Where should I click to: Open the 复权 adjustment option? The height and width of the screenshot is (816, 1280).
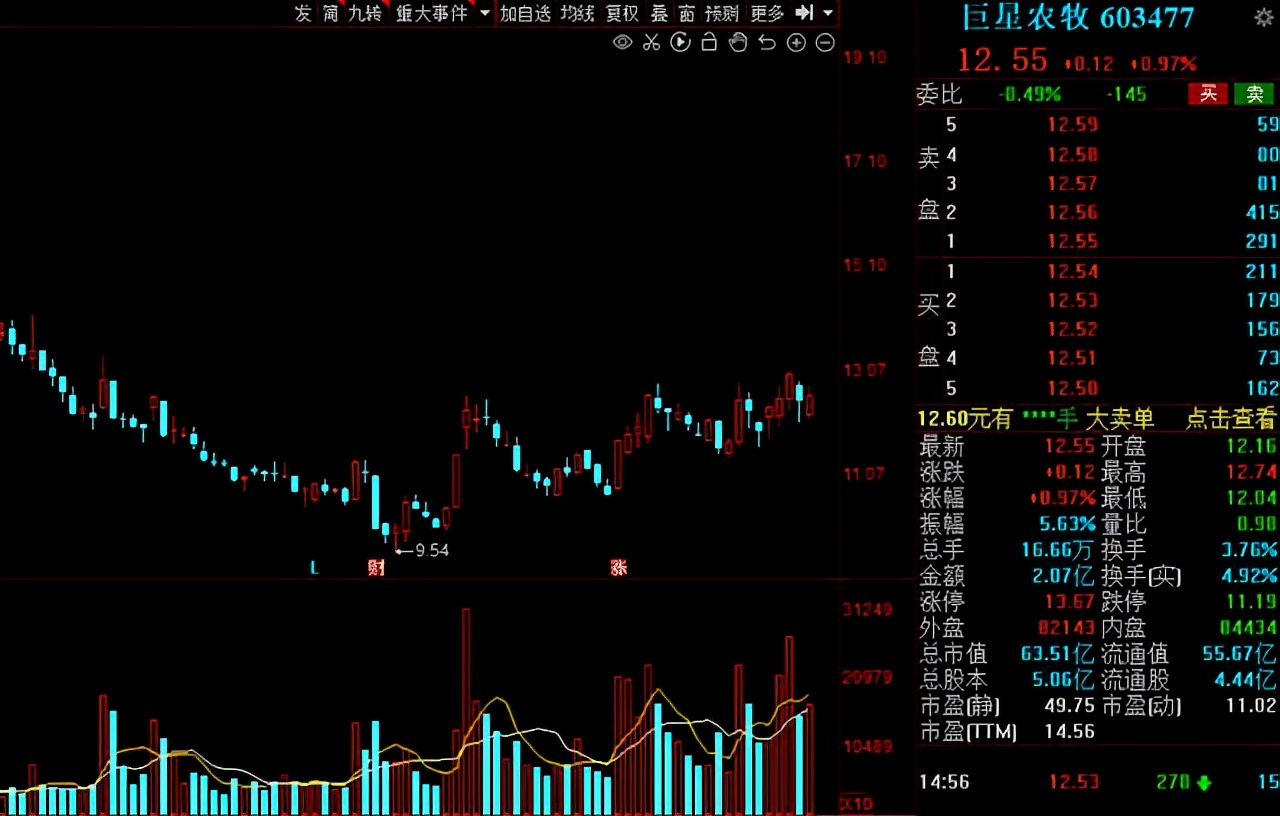622,13
